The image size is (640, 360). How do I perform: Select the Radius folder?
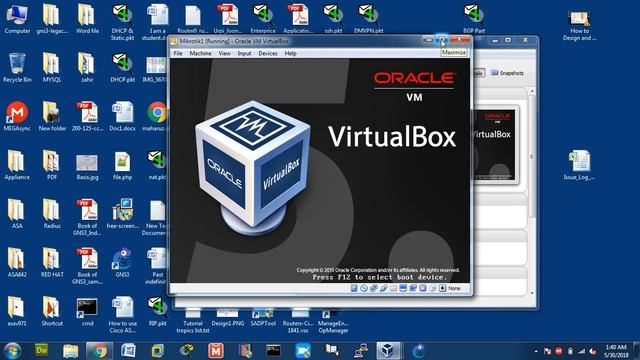click(52, 213)
